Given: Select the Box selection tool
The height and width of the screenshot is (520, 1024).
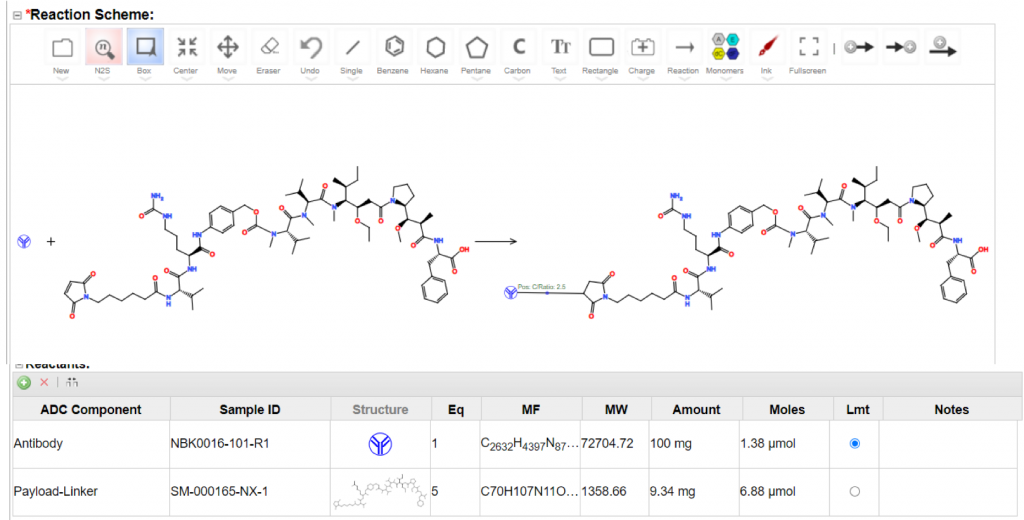Looking at the screenshot, I should tap(145, 47).
